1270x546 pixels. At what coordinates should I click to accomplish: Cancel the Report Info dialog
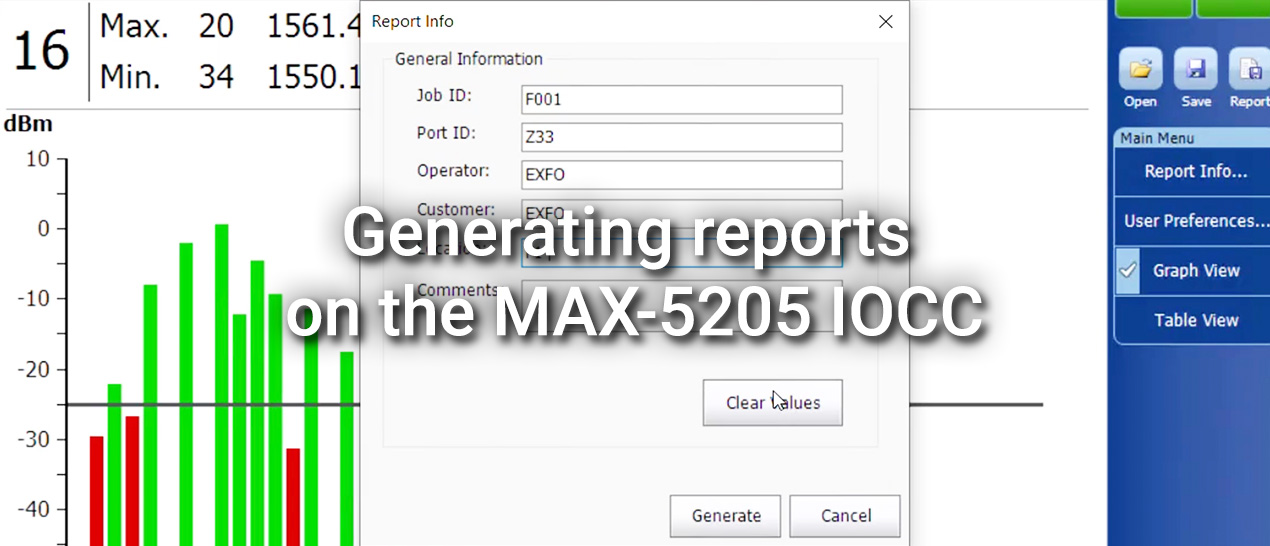coord(845,516)
